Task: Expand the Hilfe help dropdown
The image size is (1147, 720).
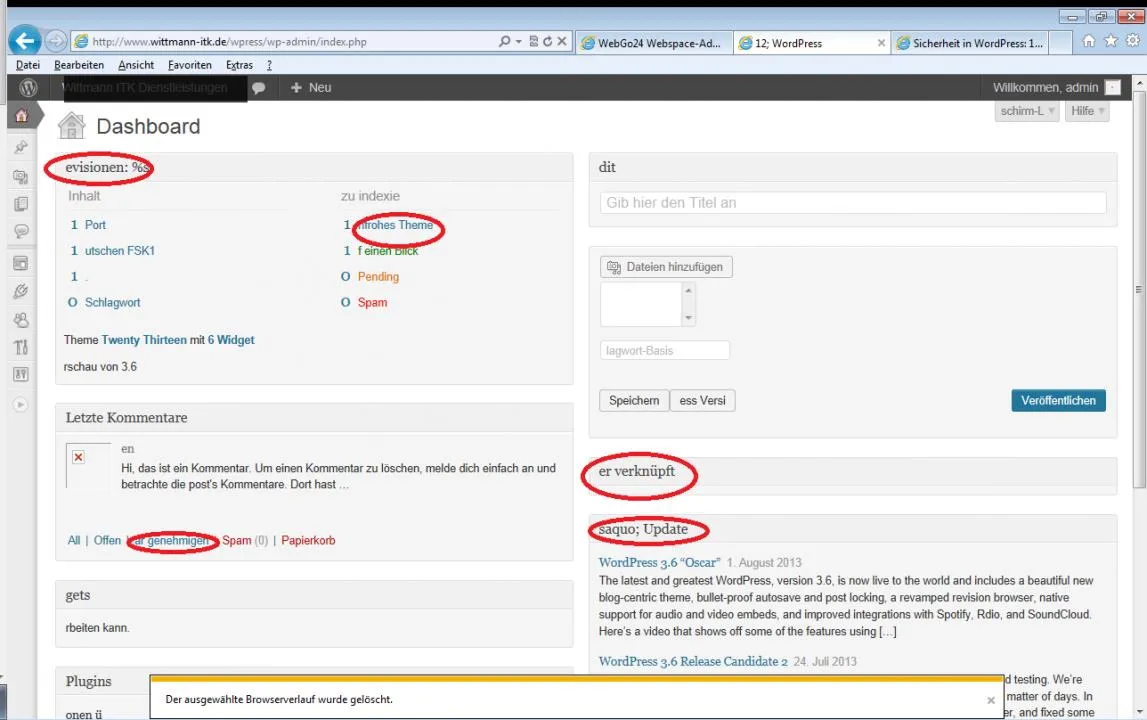Action: [x=1087, y=111]
